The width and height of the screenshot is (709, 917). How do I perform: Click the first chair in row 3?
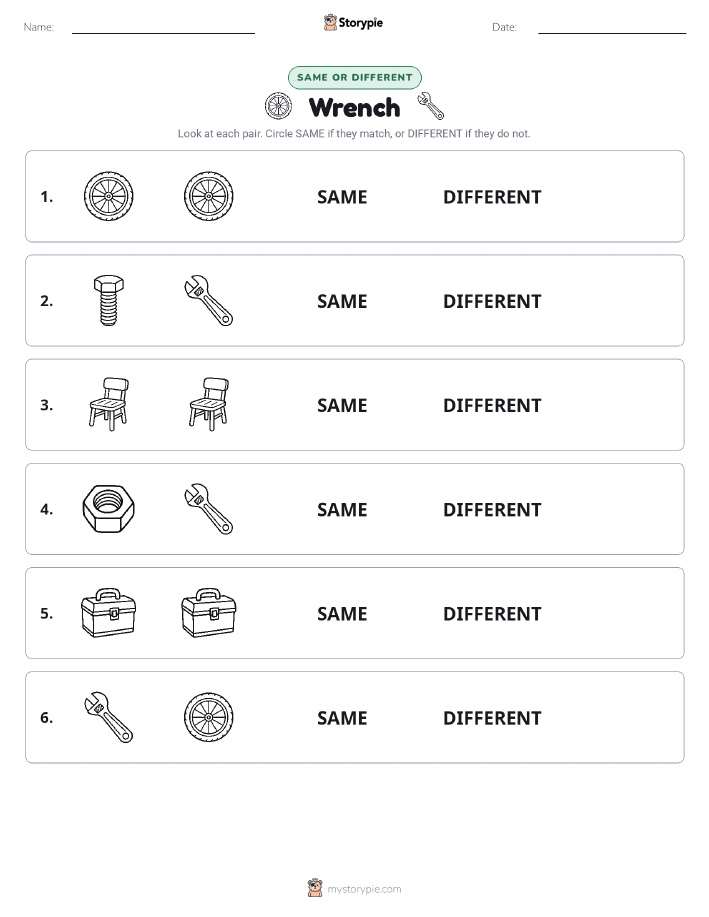(109, 405)
